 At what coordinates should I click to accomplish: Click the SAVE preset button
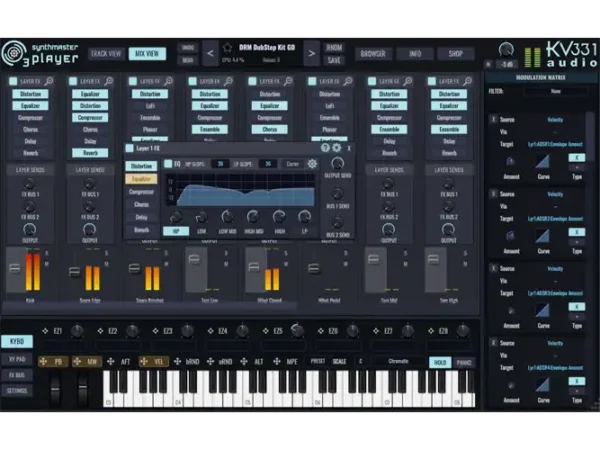334,60
